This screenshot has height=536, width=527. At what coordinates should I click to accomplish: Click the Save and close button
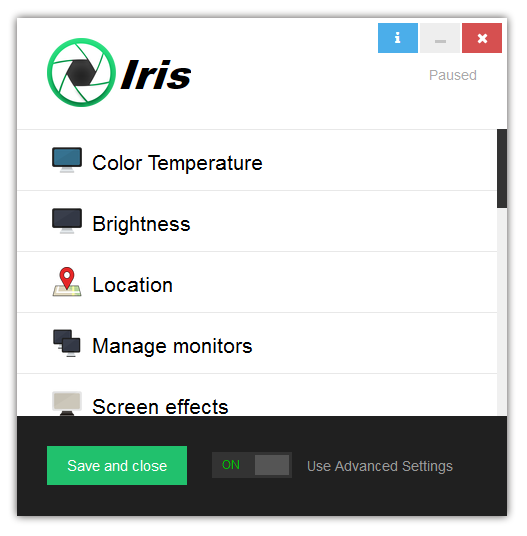coord(117,465)
